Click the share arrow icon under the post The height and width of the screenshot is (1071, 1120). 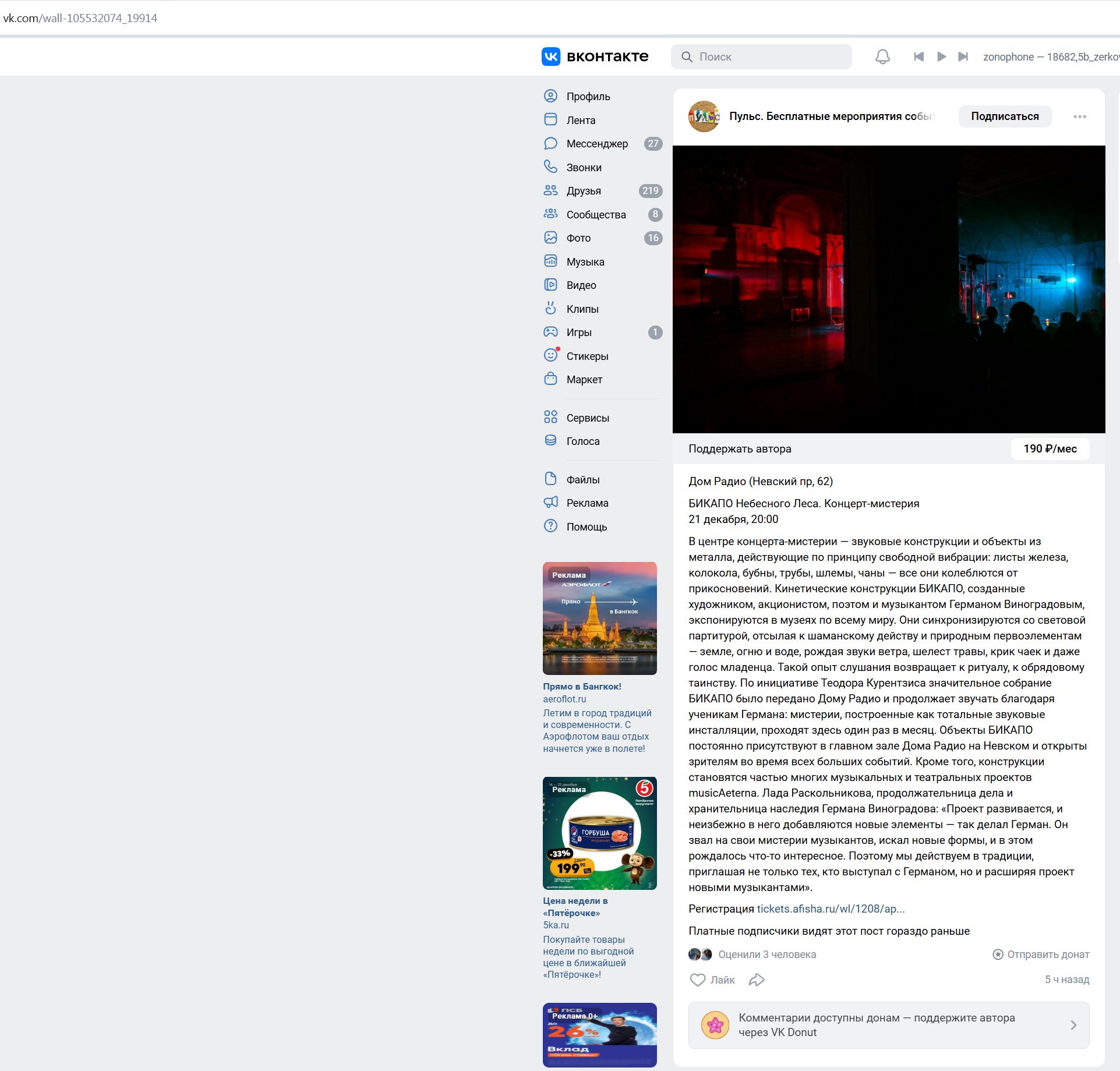(x=757, y=980)
